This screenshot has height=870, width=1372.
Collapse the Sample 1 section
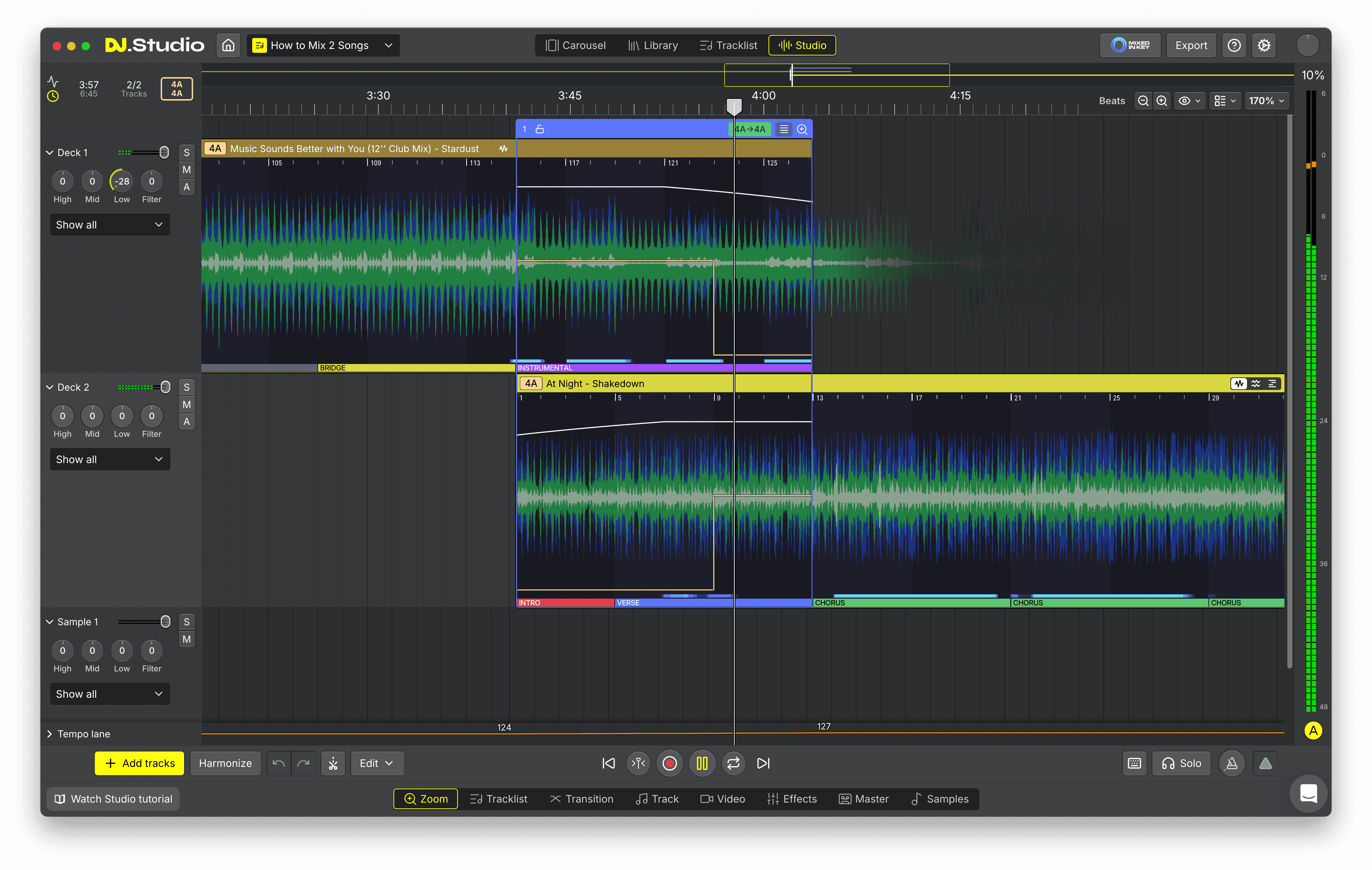pyautogui.click(x=50, y=622)
